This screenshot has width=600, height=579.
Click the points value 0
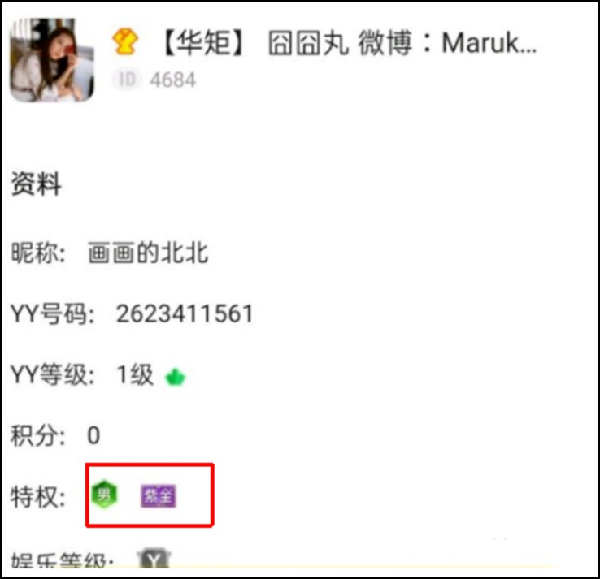coord(94,435)
